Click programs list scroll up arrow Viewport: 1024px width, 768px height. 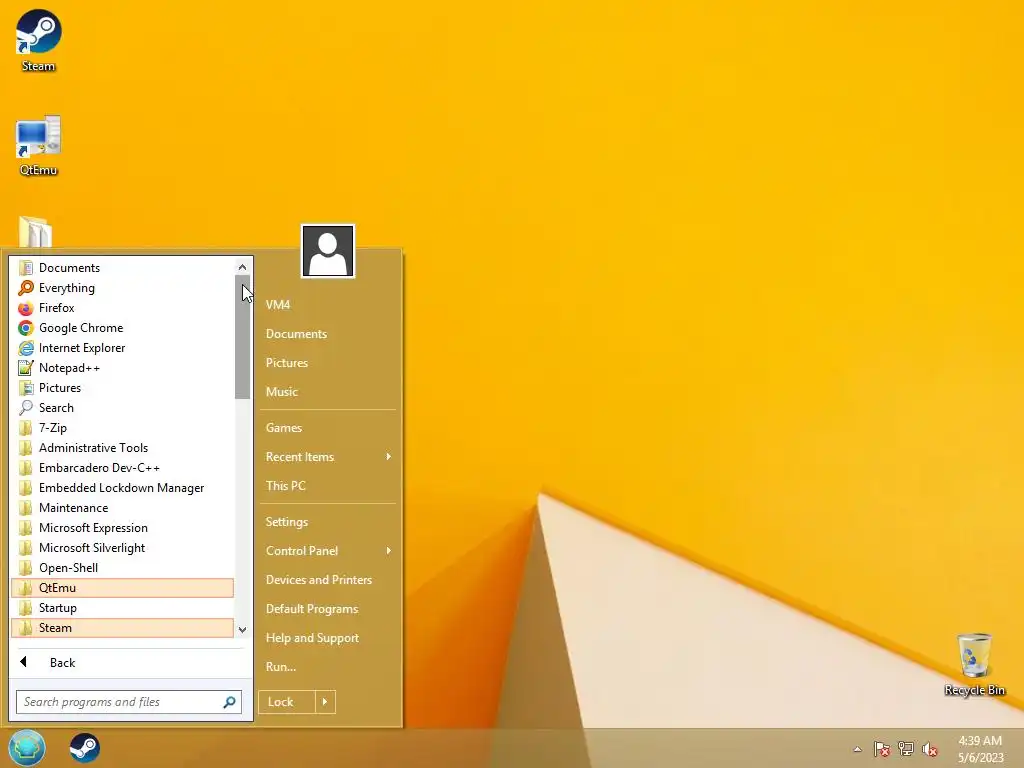[242, 267]
